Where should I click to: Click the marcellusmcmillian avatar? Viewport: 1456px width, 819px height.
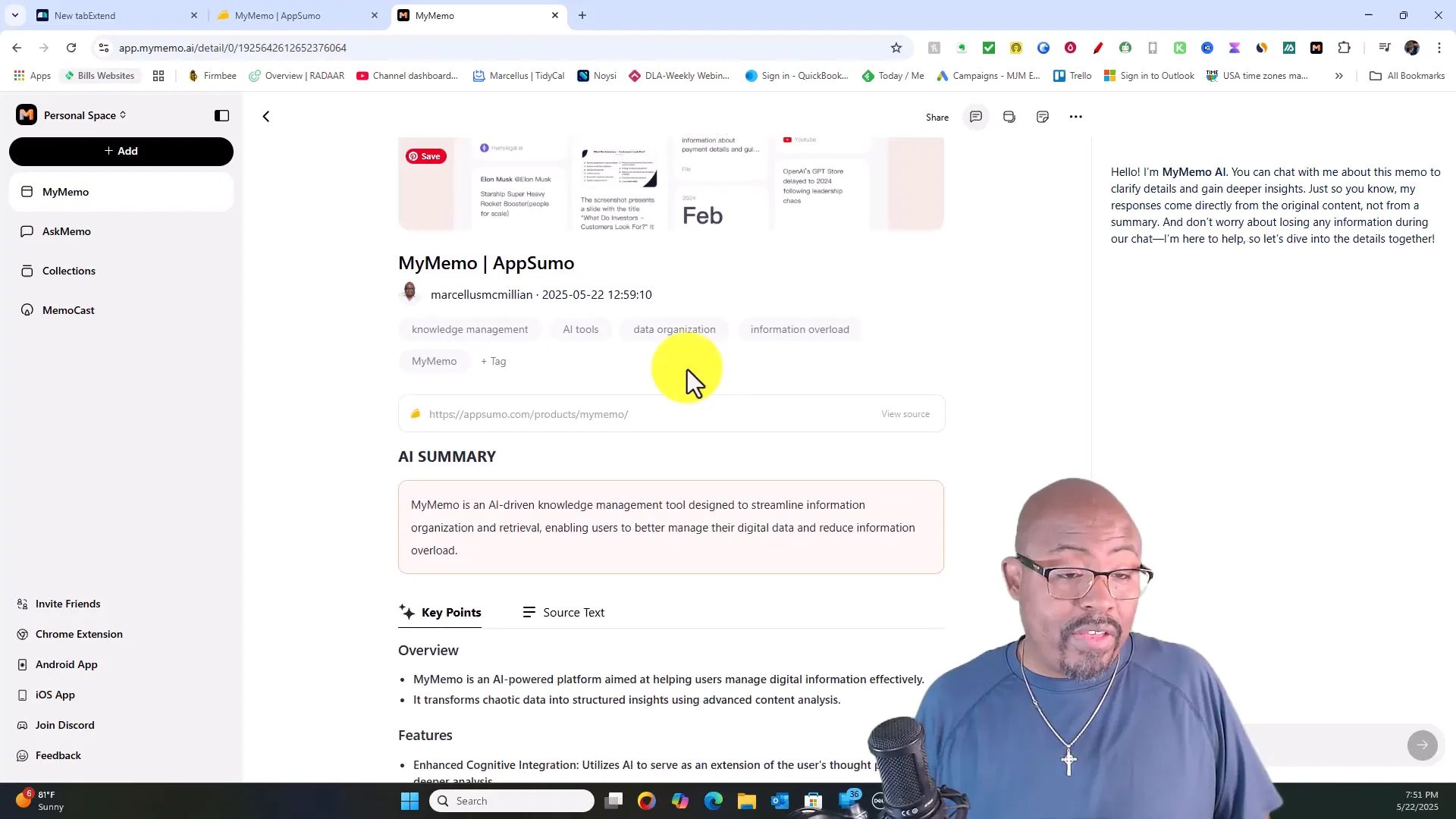(409, 293)
